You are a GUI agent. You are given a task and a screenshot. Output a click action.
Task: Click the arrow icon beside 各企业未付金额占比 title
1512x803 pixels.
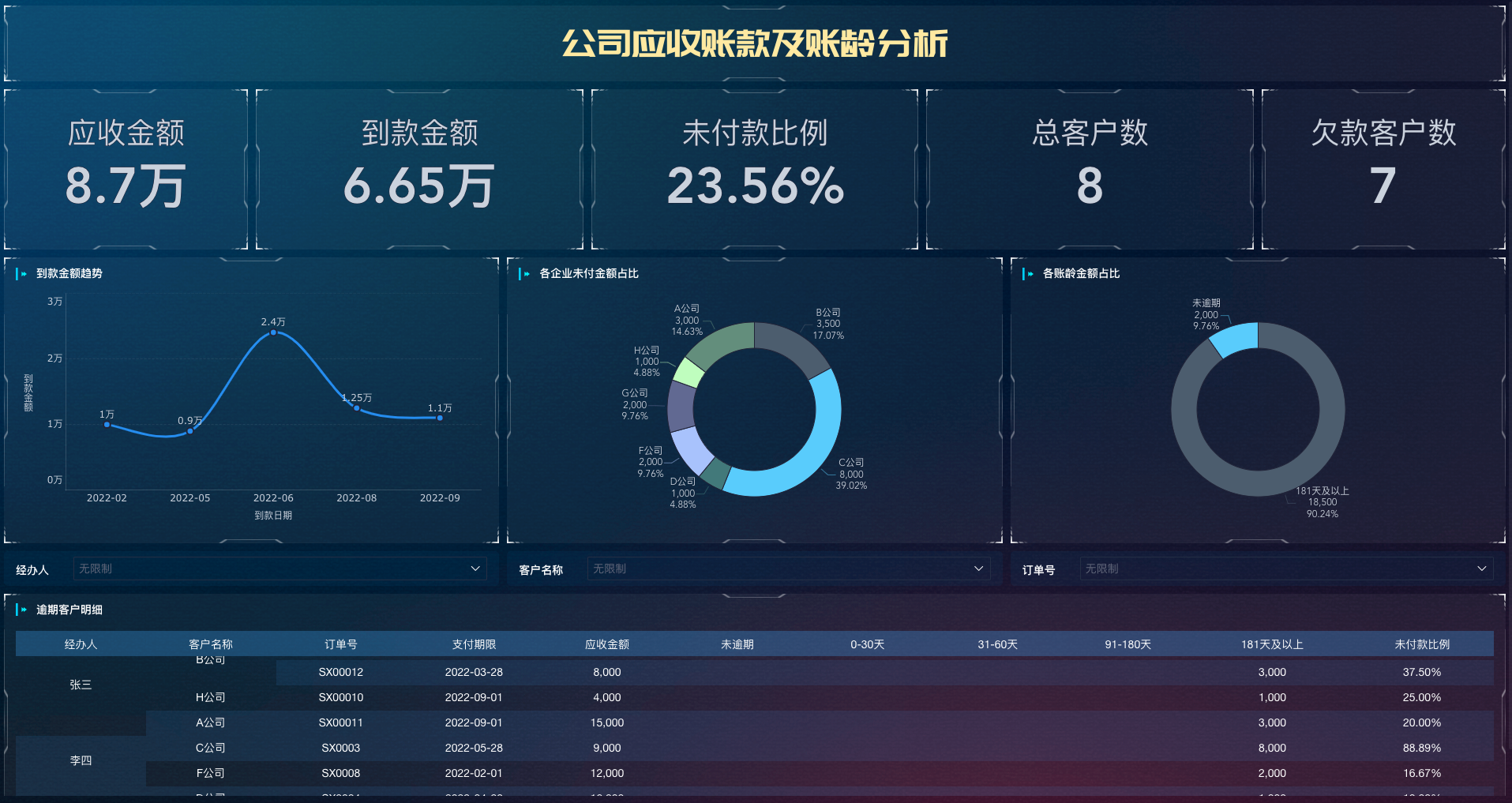(525, 274)
